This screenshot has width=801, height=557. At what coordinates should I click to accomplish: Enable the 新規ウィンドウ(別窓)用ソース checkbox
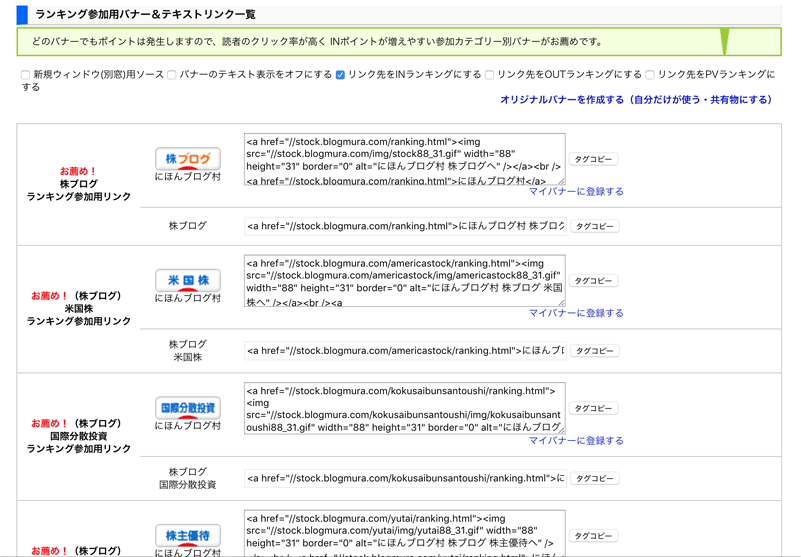pyautogui.click(x=26, y=75)
